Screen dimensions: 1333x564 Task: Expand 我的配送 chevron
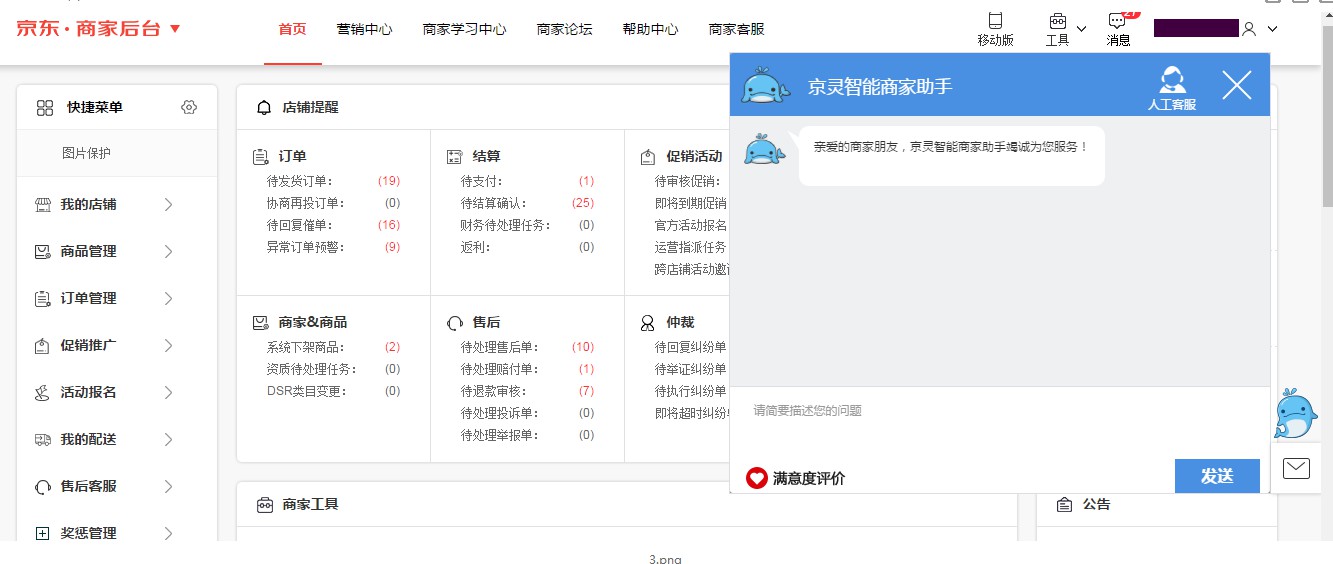(168, 439)
